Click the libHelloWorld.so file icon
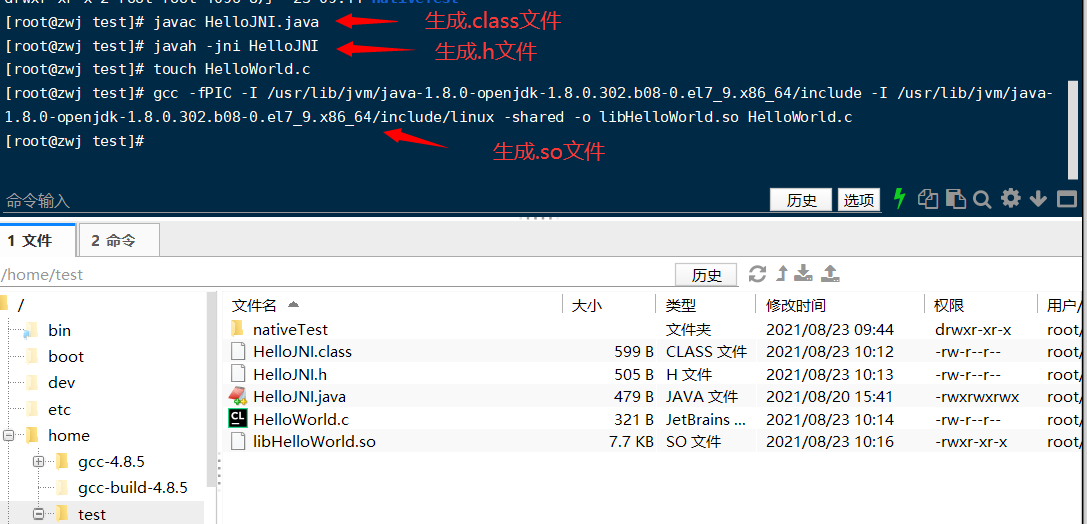The image size is (1087, 524). 238,441
